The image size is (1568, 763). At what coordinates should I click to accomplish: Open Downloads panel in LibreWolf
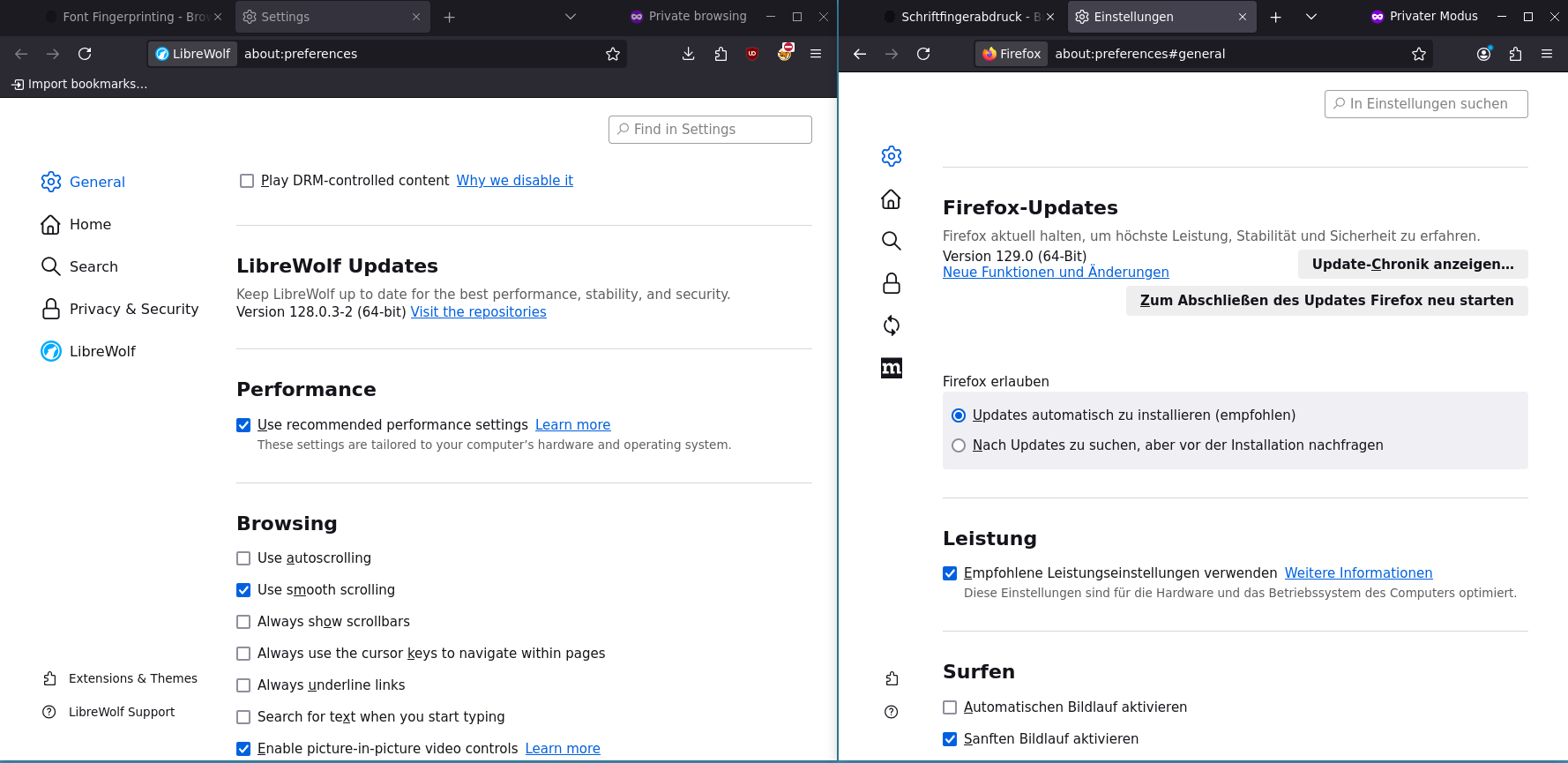point(689,54)
